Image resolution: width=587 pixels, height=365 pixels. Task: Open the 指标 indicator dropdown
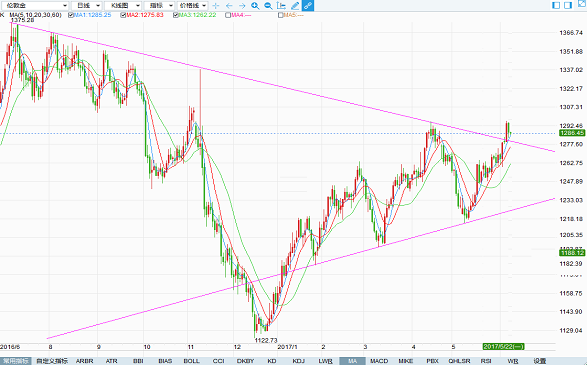coord(159,6)
